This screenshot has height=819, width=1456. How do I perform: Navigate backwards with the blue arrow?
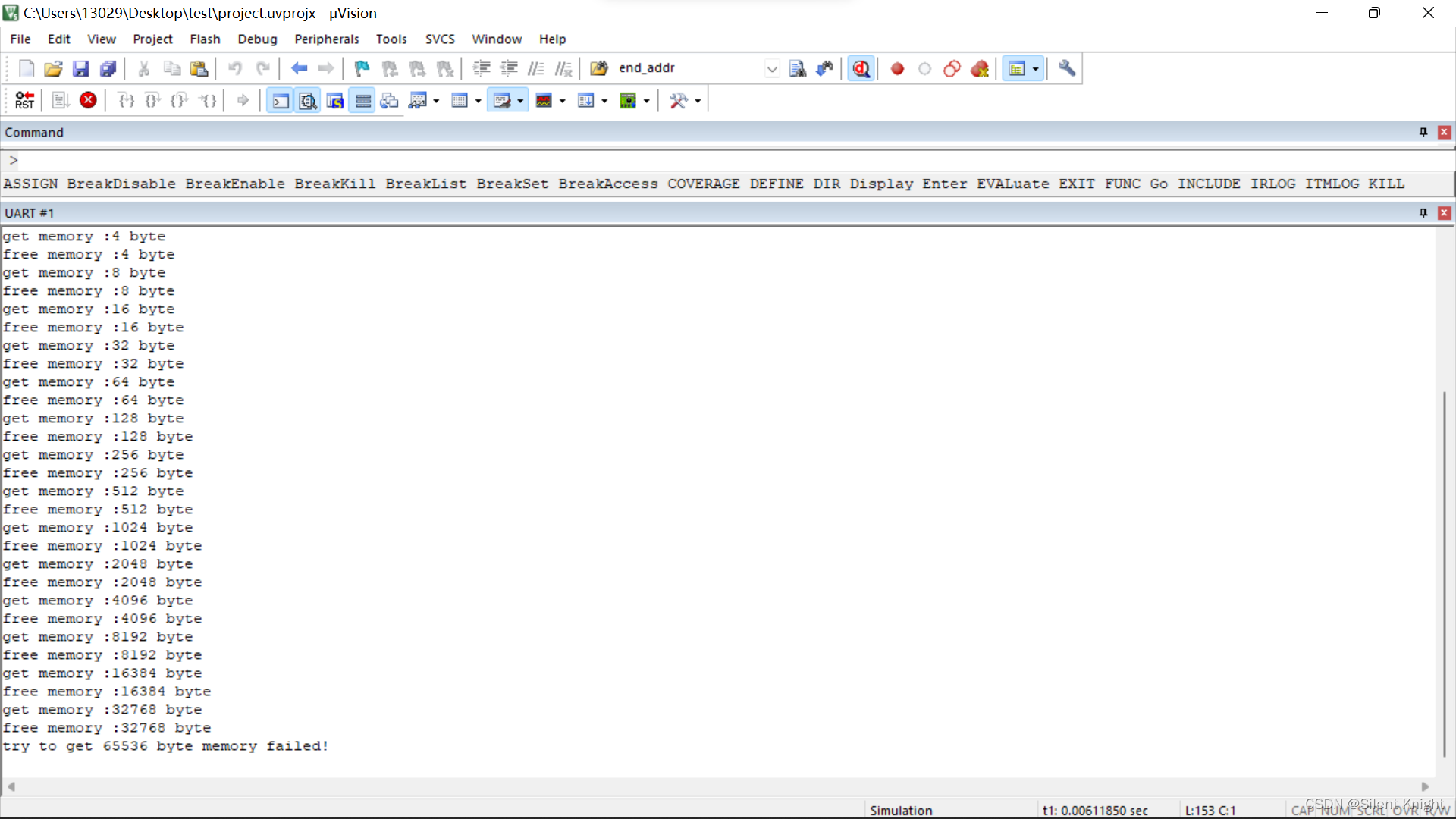coord(299,68)
